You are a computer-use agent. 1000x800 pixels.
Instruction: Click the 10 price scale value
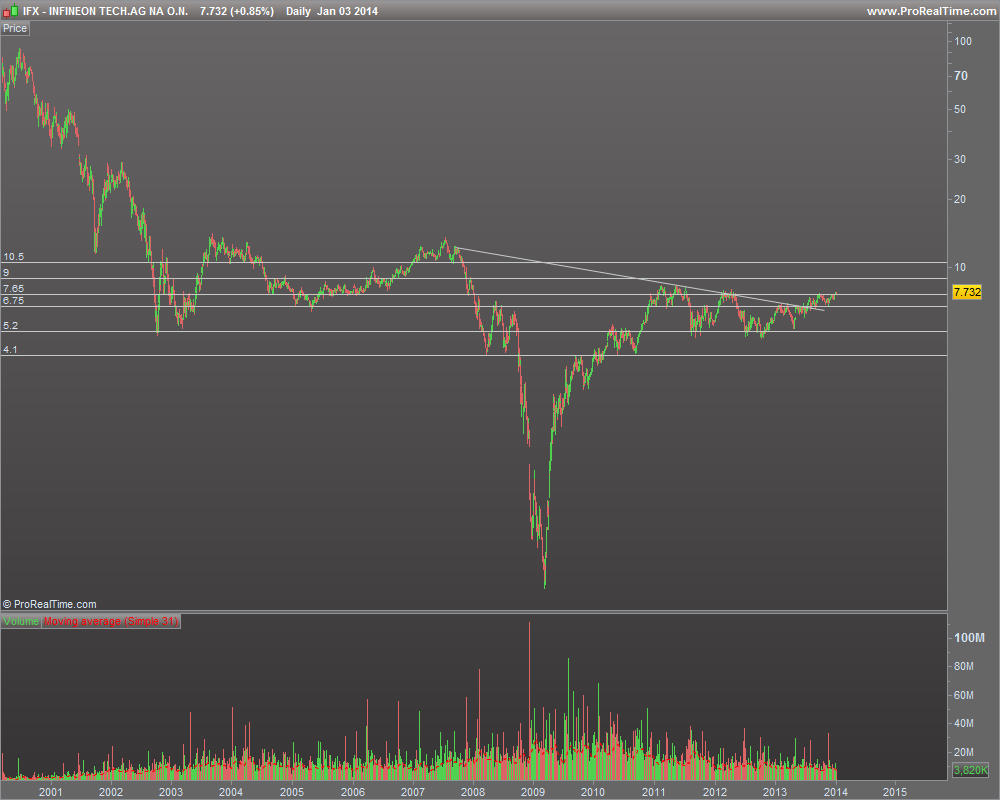960,267
